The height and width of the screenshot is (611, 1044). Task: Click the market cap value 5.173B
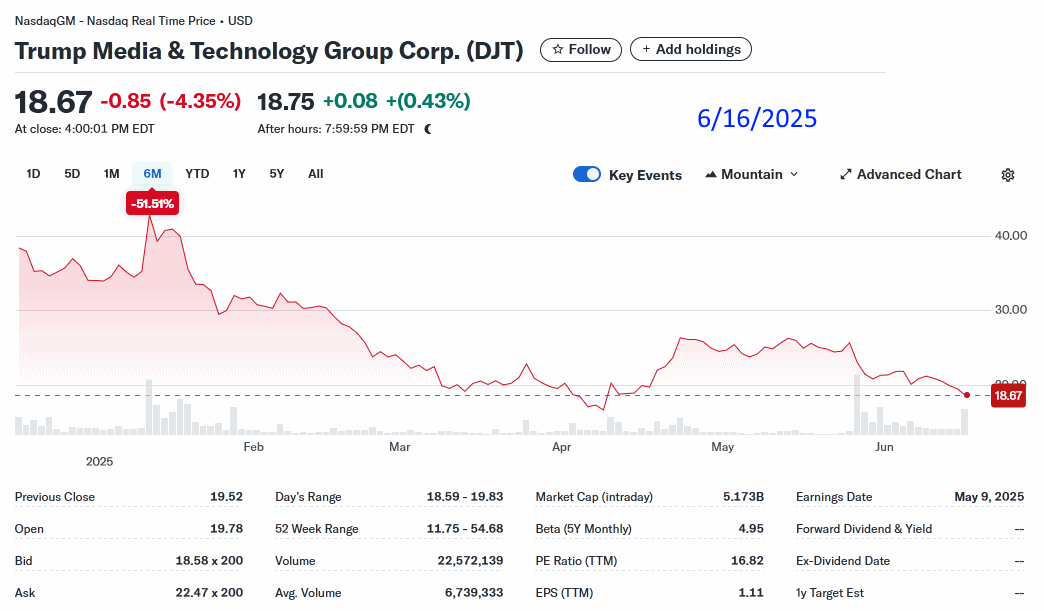pos(743,497)
